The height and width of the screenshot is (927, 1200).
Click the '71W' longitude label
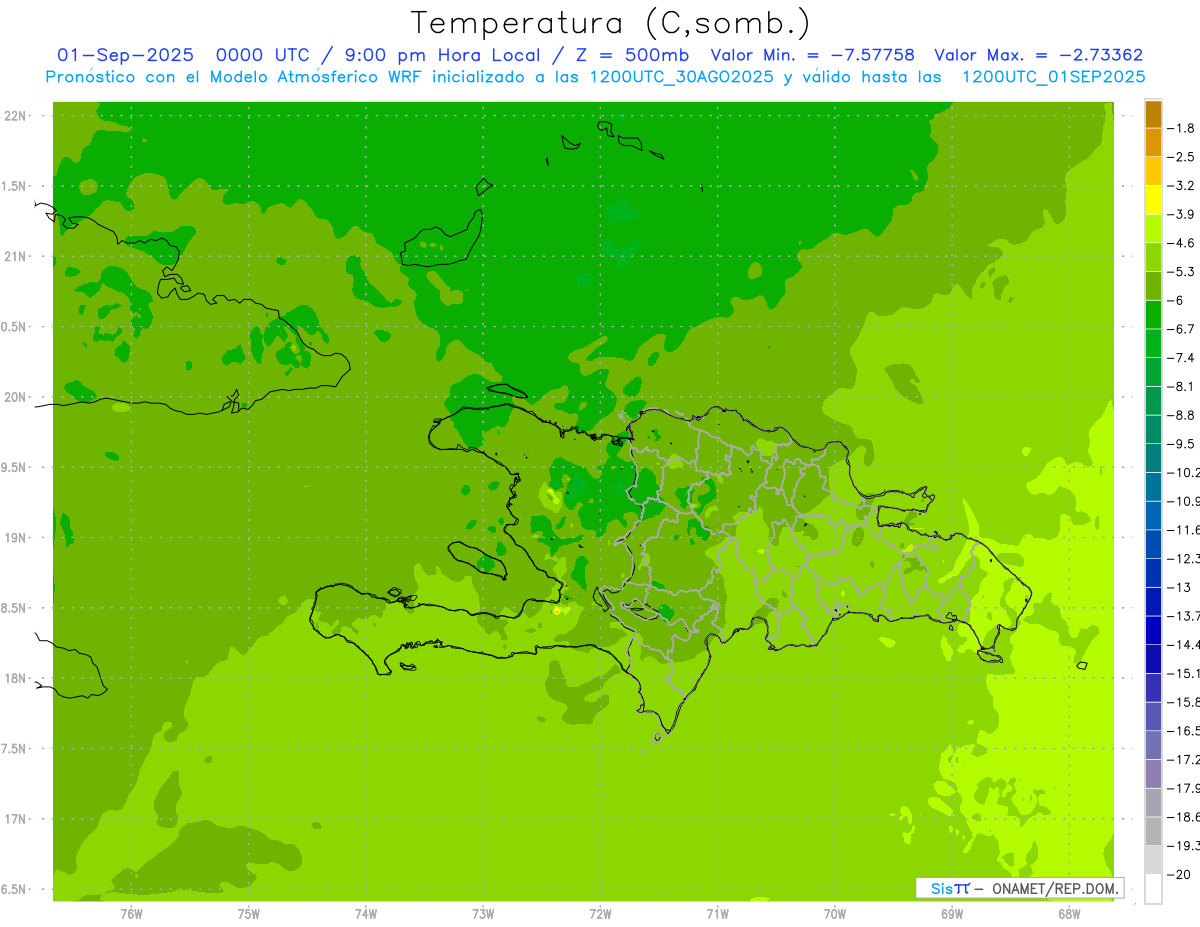(717, 915)
